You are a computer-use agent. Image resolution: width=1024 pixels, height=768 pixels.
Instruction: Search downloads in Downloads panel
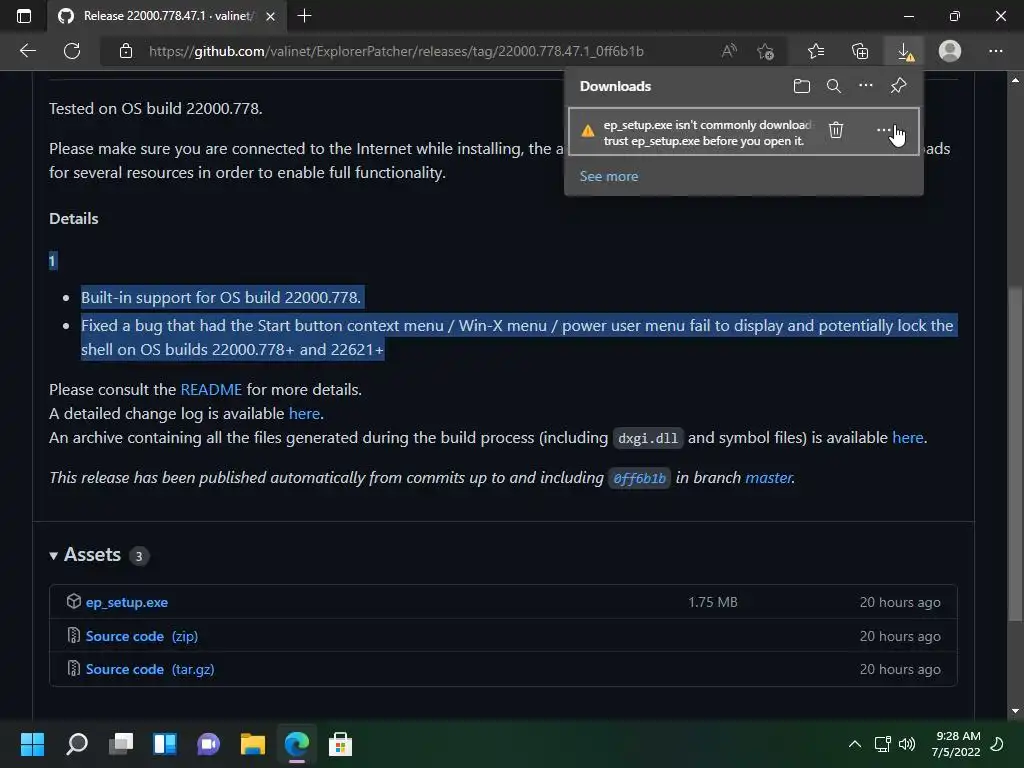click(x=833, y=86)
